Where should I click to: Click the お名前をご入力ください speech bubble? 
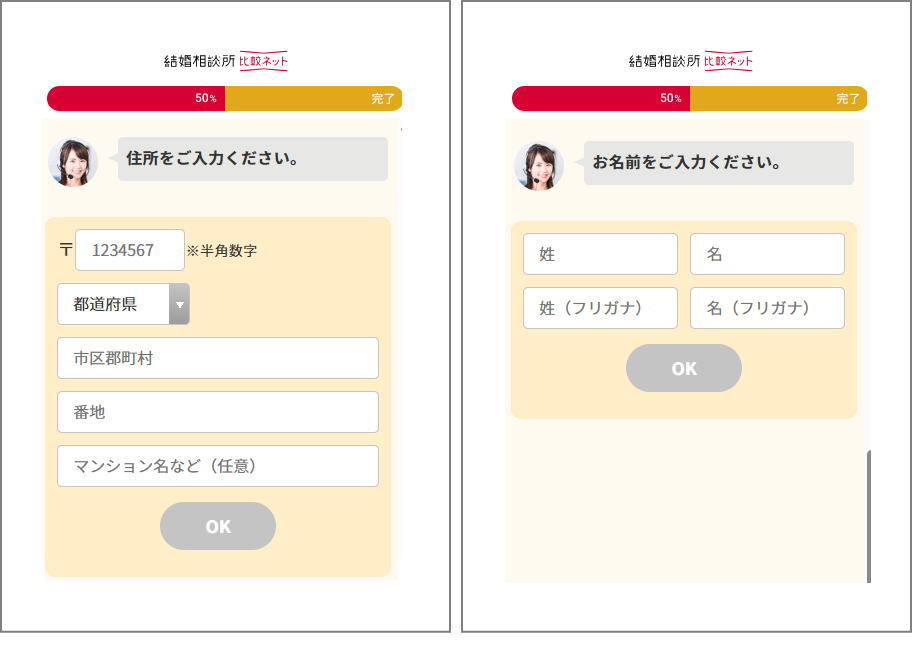(x=718, y=163)
